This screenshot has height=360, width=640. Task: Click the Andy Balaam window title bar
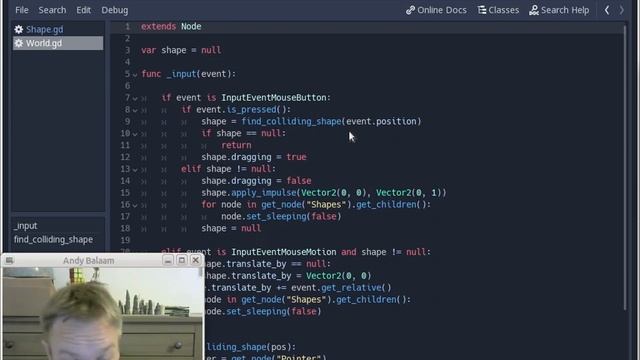(x=88, y=260)
